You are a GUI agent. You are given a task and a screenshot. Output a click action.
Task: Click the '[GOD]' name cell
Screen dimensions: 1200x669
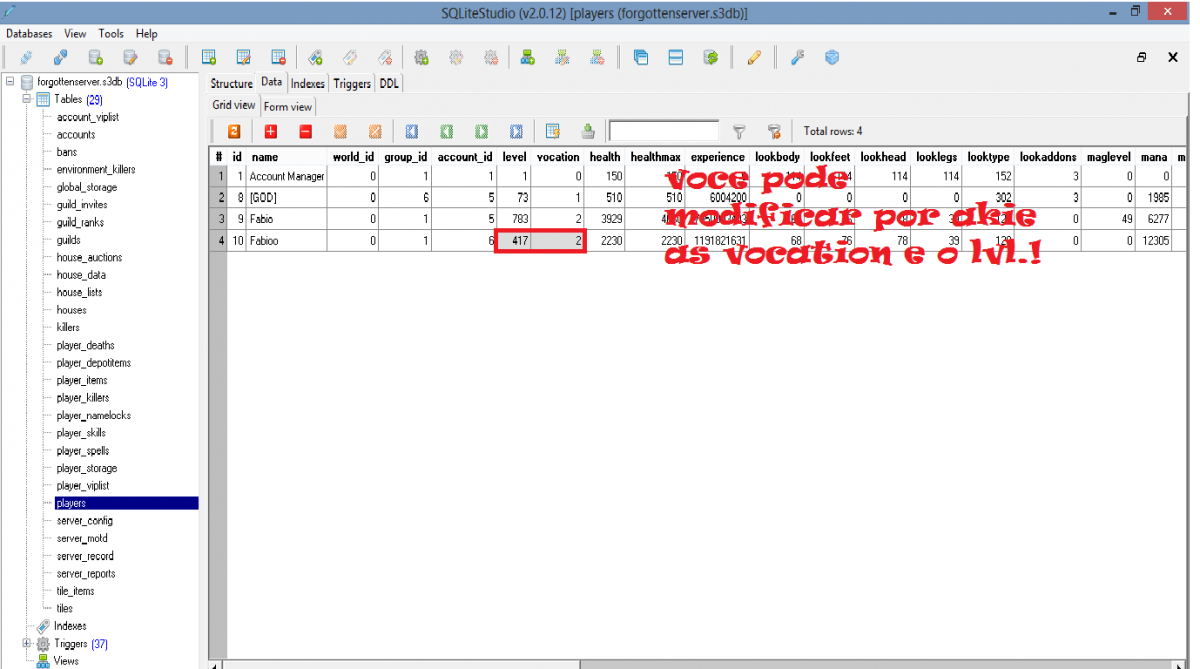287,198
